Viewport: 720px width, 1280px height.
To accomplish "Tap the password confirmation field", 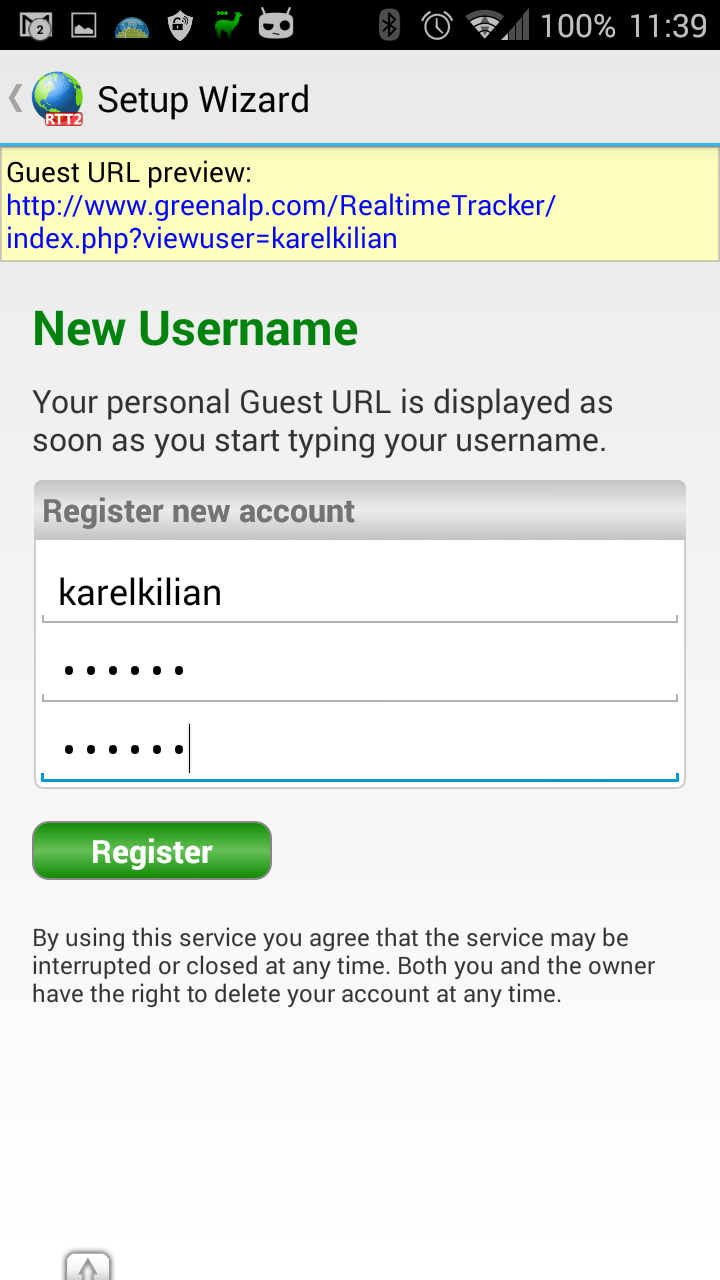I will tap(360, 749).
